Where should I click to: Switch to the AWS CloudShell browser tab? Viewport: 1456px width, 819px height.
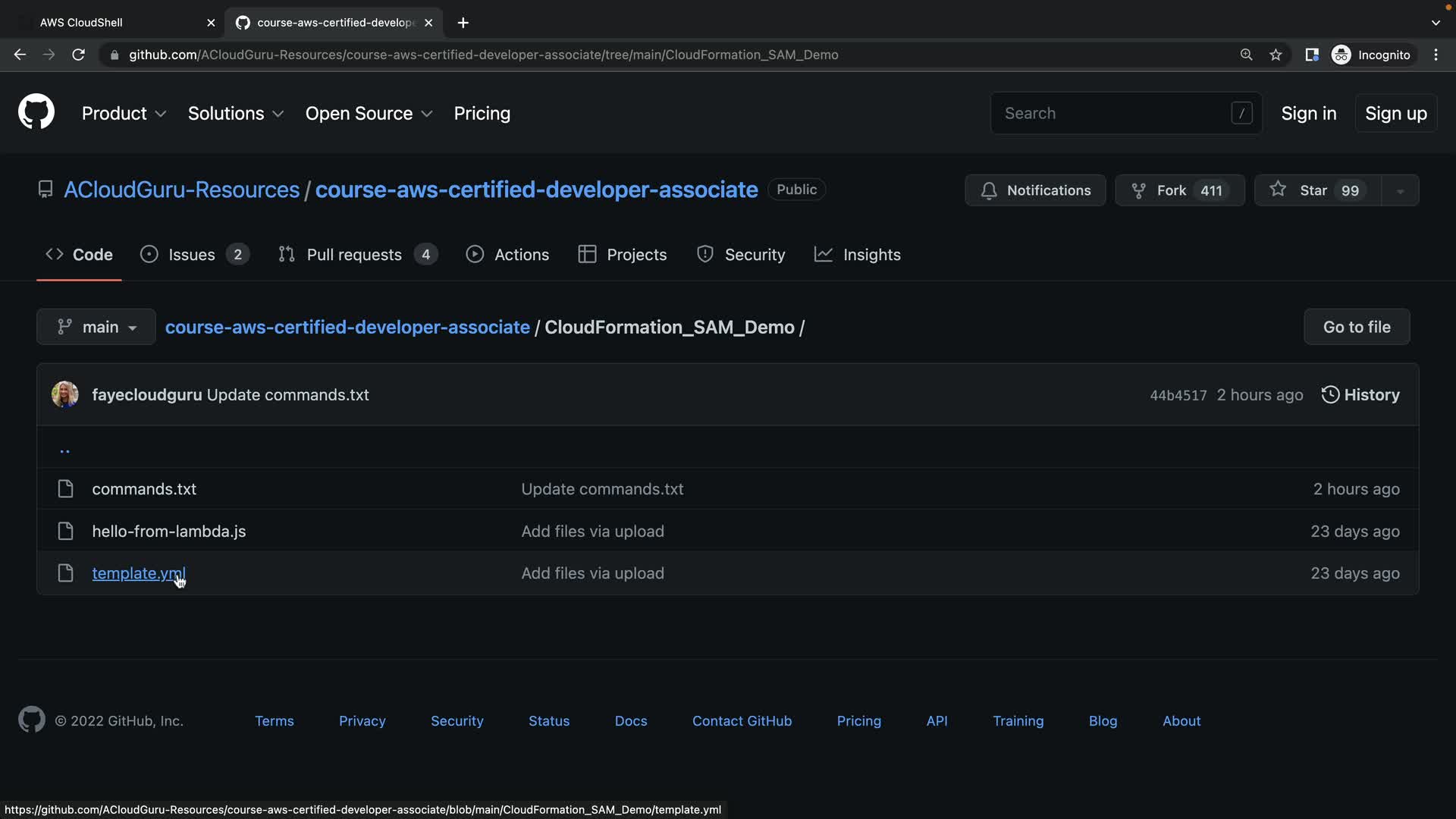pos(81,23)
